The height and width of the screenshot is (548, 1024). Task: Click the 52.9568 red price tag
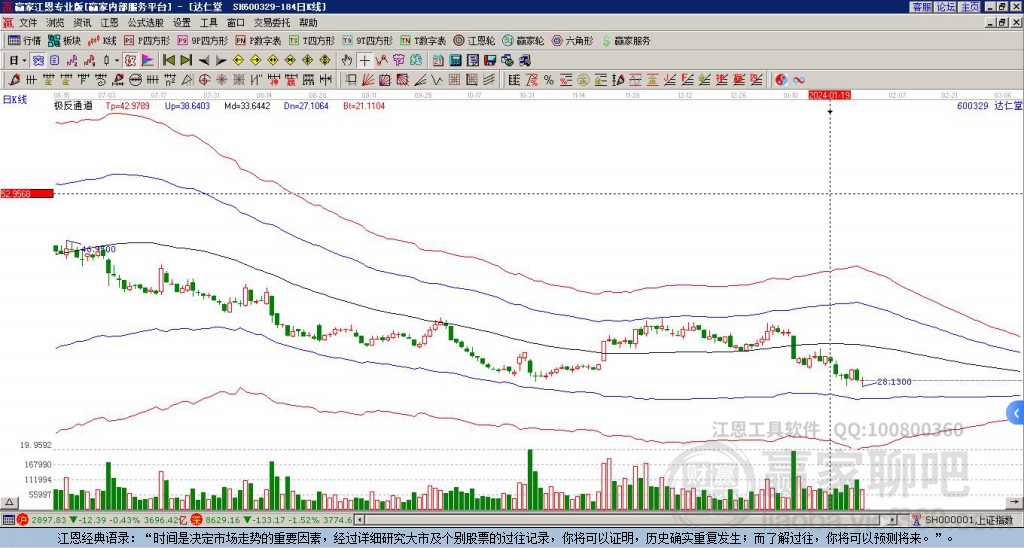[x=27, y=193]
